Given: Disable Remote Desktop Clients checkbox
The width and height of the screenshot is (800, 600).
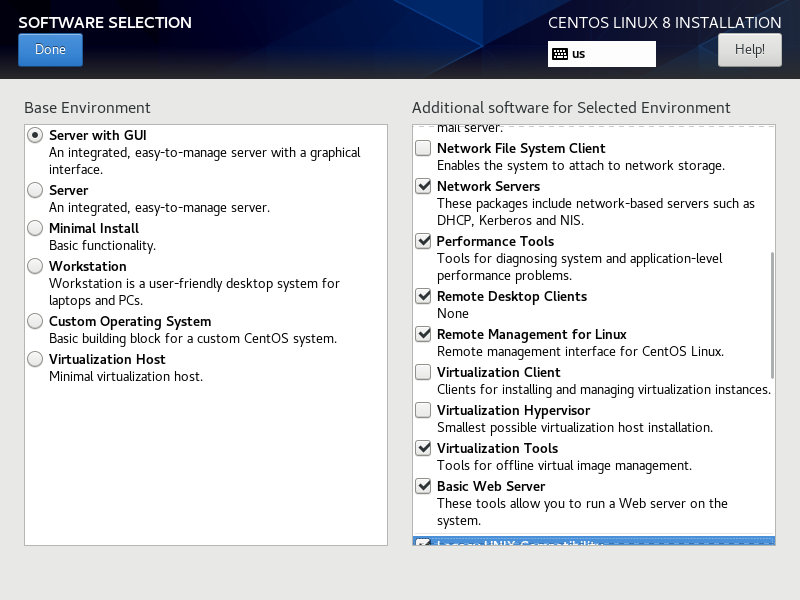Looking at the screenshot, I should (423, 296).
